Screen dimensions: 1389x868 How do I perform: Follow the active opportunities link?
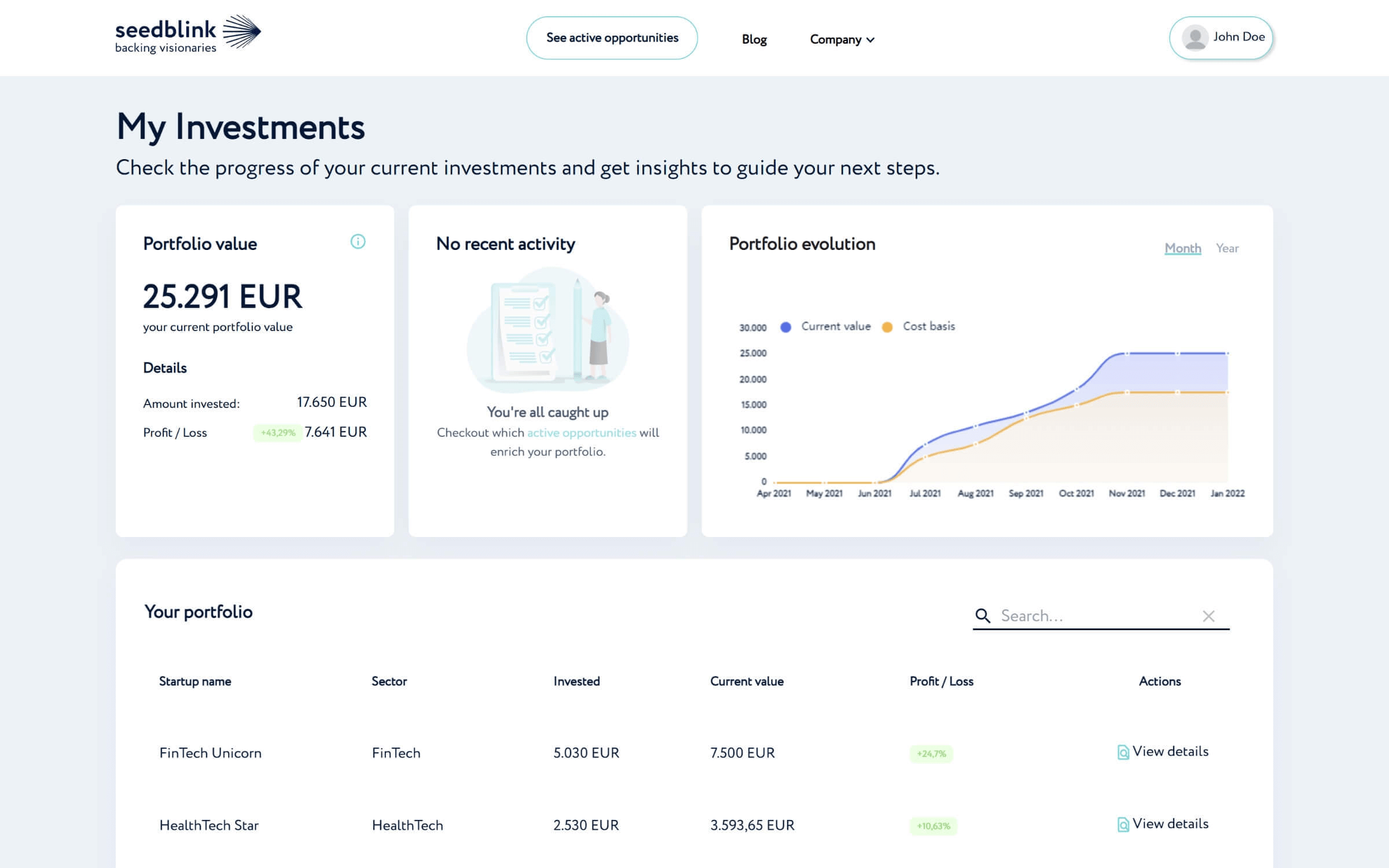581,433
